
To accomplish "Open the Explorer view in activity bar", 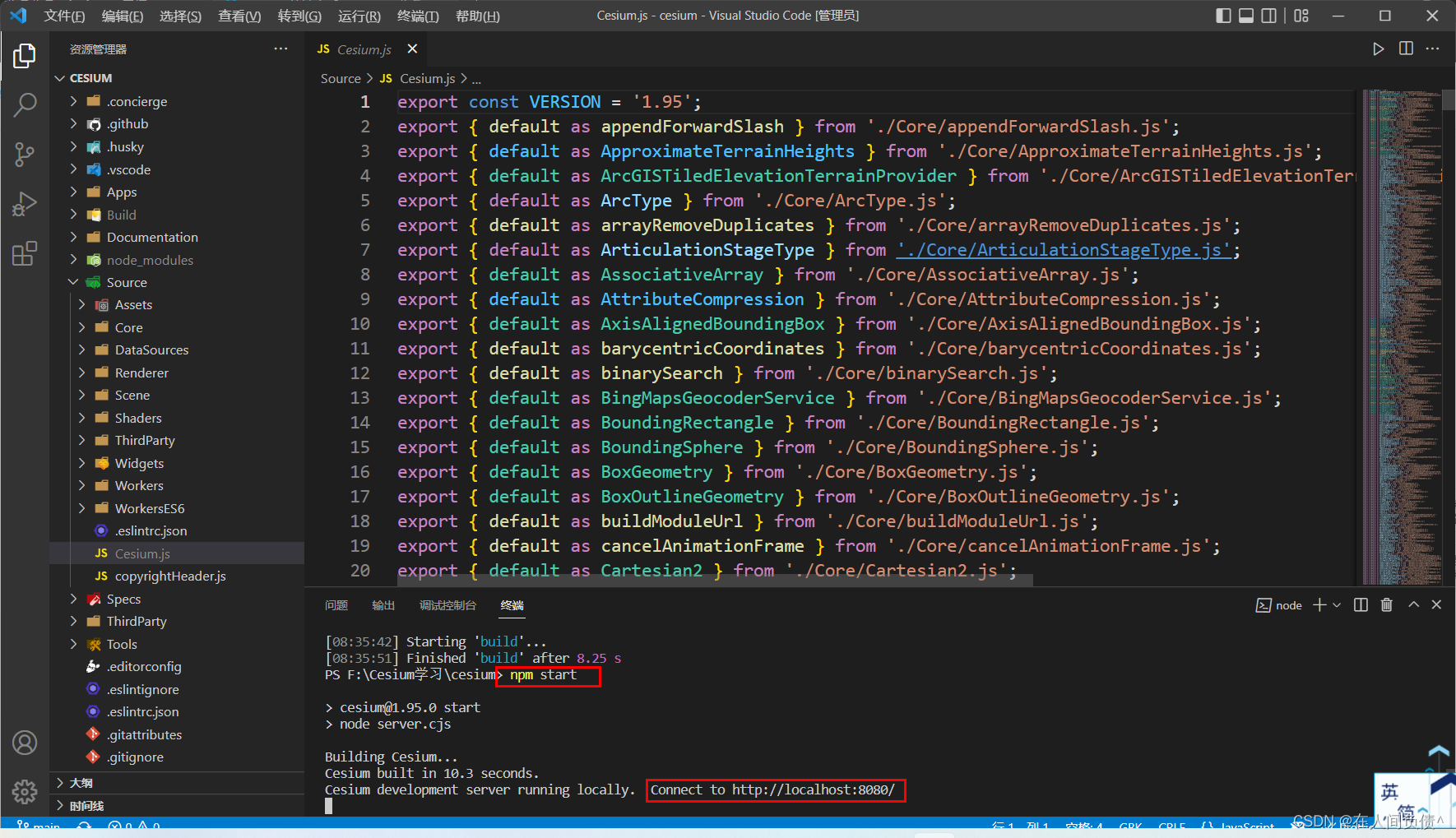I will 25,56.
